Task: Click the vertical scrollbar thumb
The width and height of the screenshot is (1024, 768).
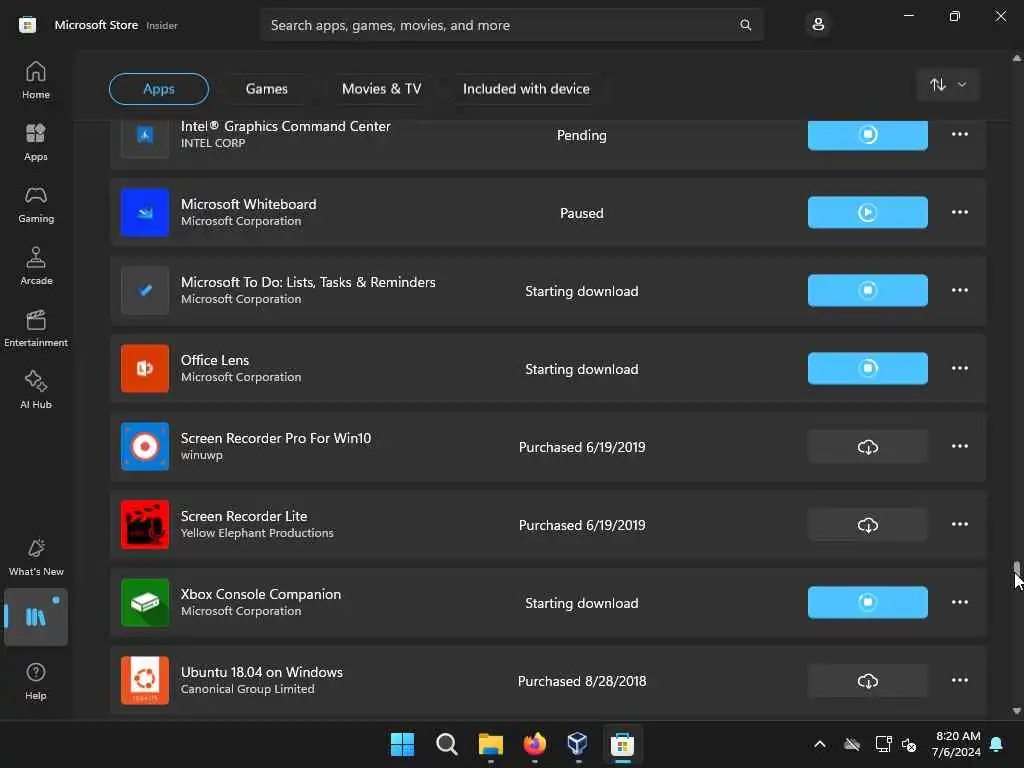Action: coord(1016,569)
